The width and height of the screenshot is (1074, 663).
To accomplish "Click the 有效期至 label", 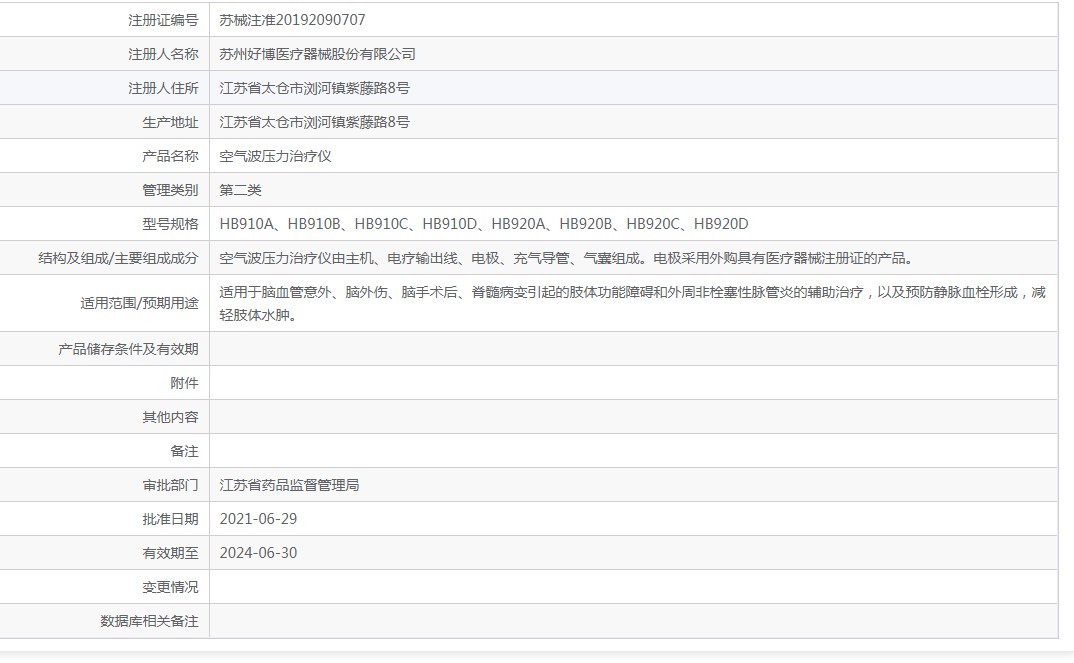I will (171, 553).
